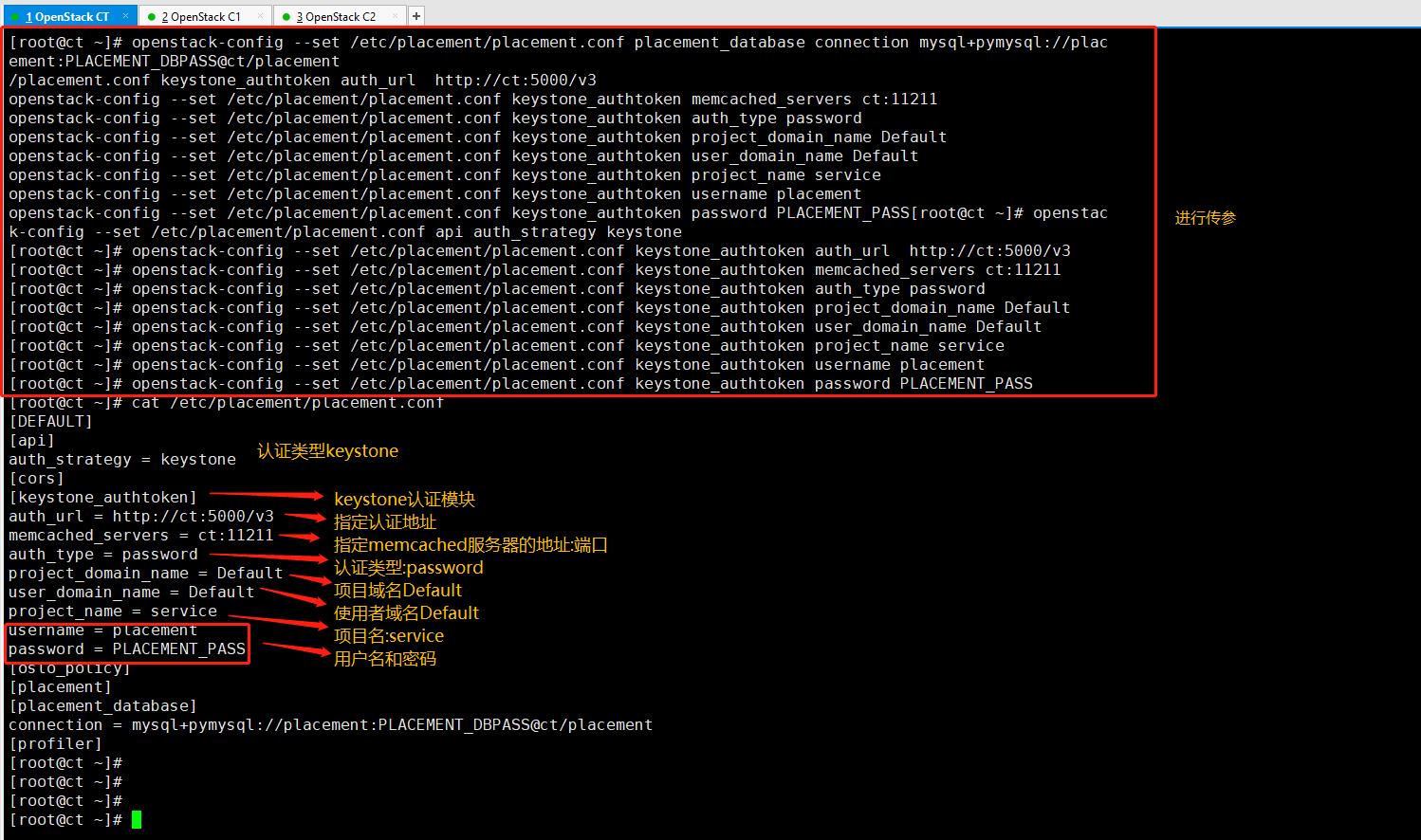This screenshot has height=840, width=1421.
Task: Click the 'project_name = service' output line
Action: click(113, 612)
